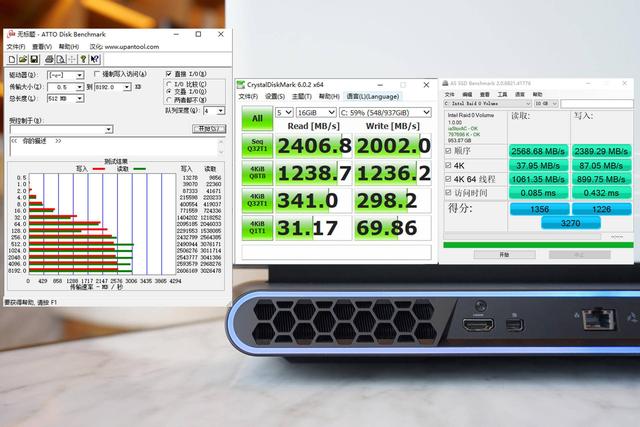Click the question mark Help icon in ATTO toolbar
640x427 pixels.
pyautogui.click(x=83, y=60)
